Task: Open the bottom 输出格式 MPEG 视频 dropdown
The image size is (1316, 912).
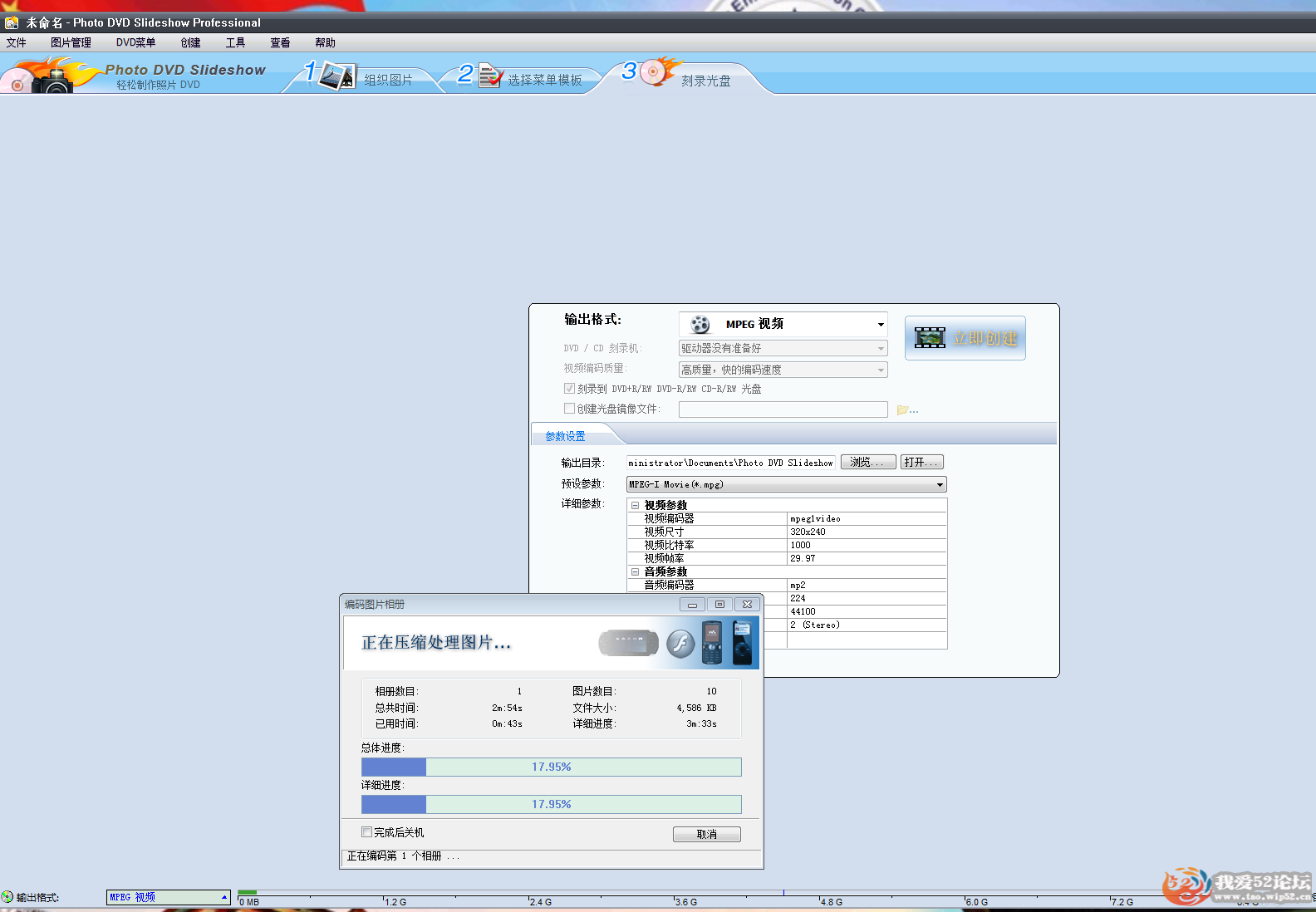Action: (x=169, y=897)
